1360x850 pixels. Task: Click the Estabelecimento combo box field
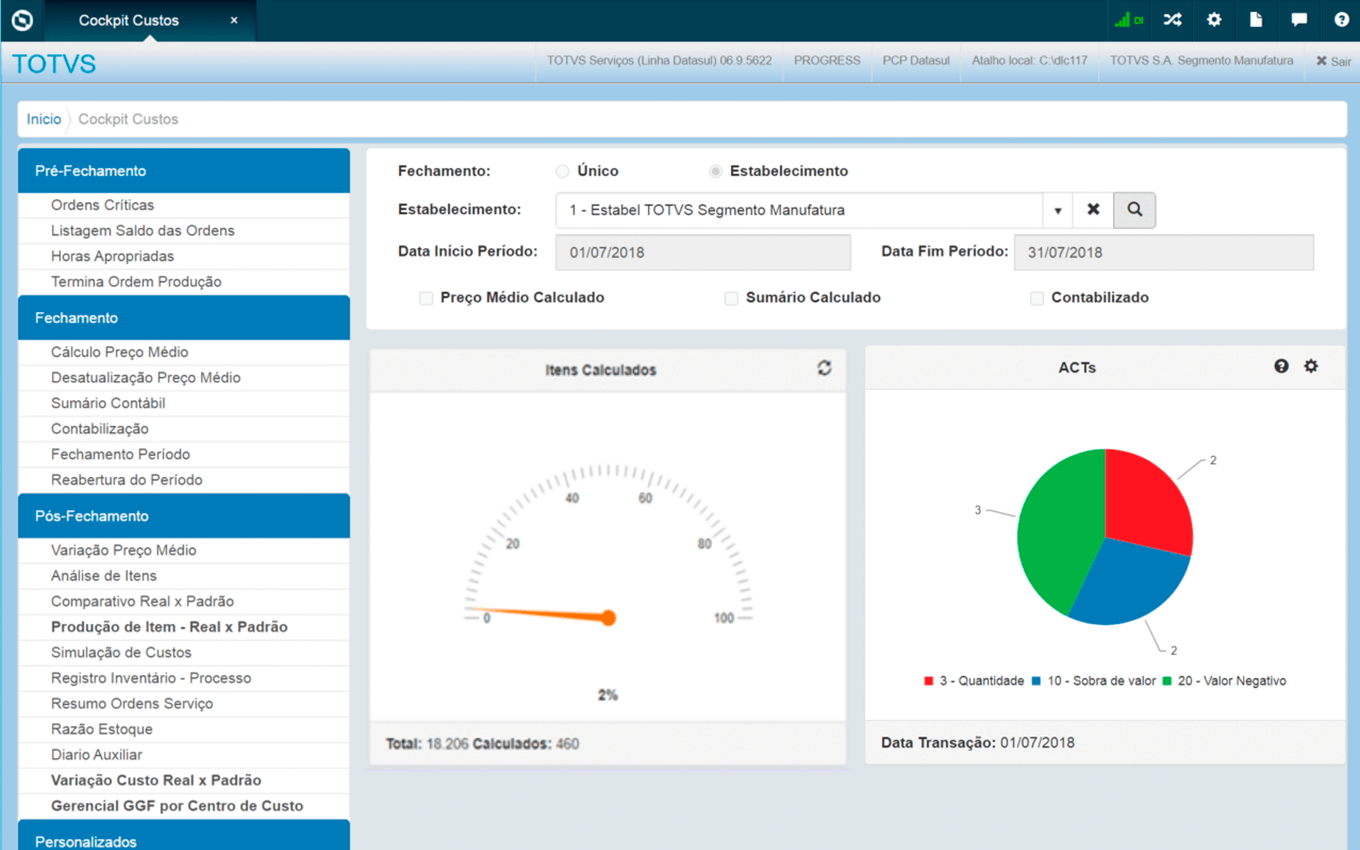pyautogui.click(x=799, y=210)
